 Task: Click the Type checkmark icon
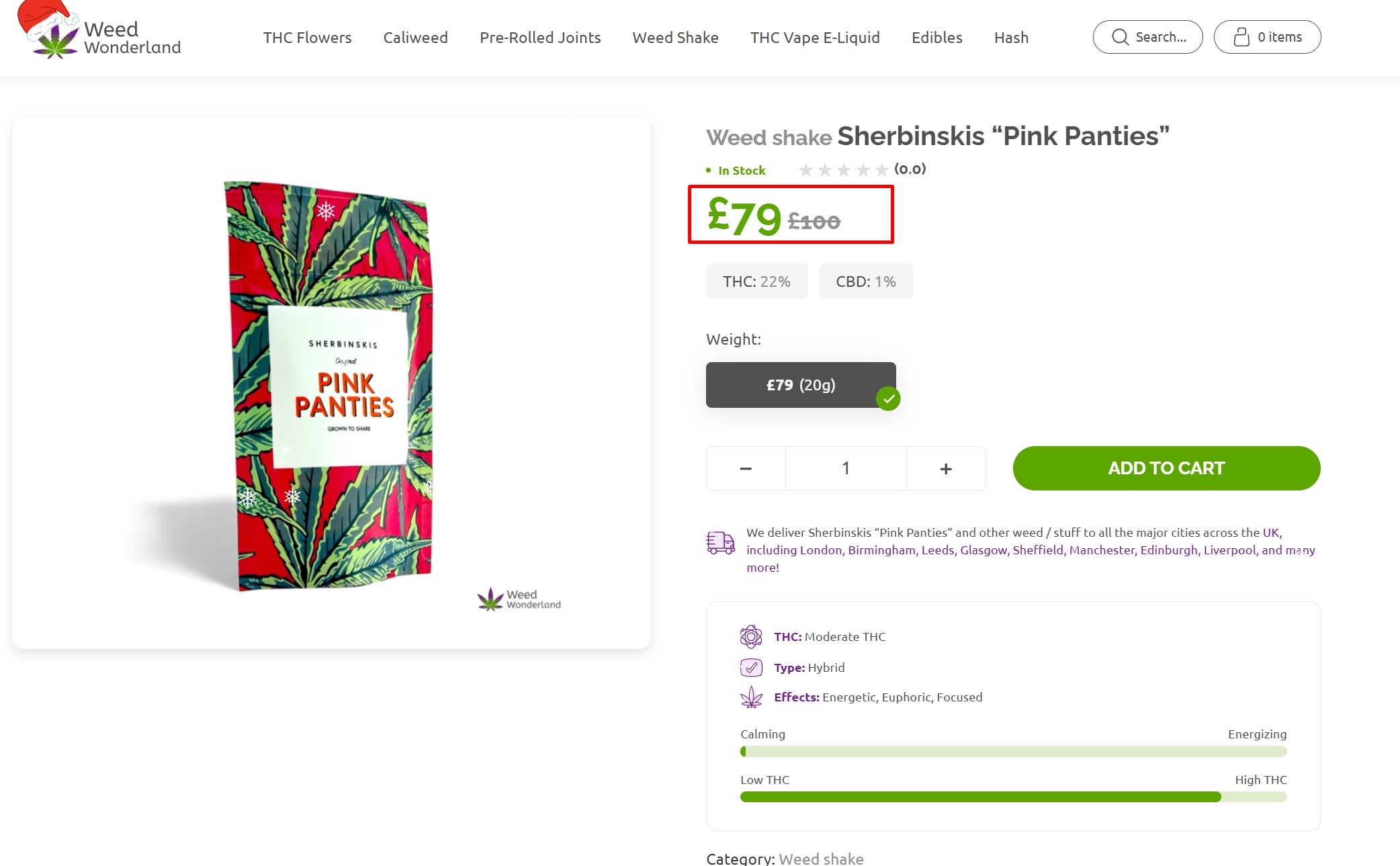751,668
